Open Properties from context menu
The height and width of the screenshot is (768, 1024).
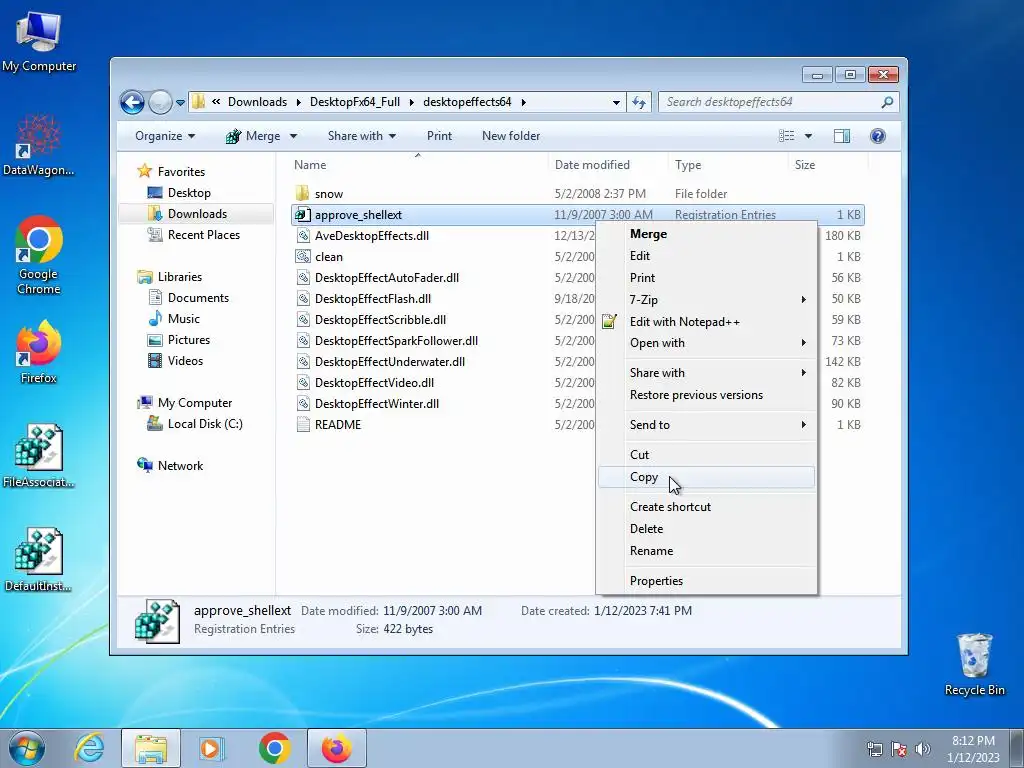pyautogui.click(x=707, y=581)
